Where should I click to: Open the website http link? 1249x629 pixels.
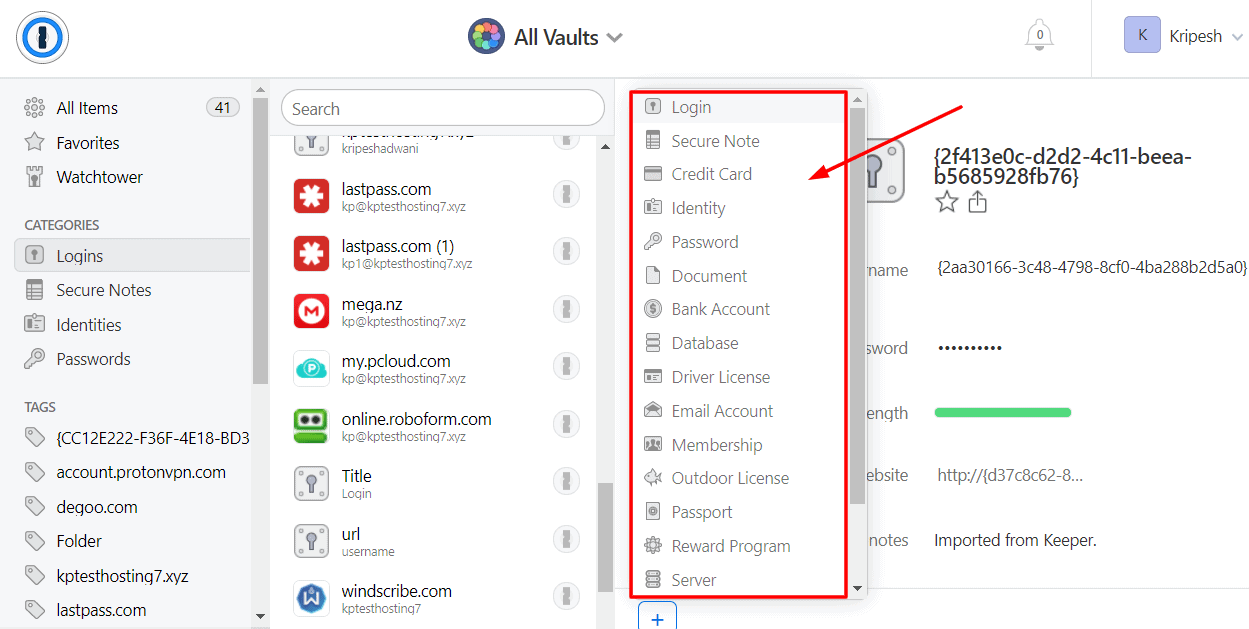tap(1010, 475)
